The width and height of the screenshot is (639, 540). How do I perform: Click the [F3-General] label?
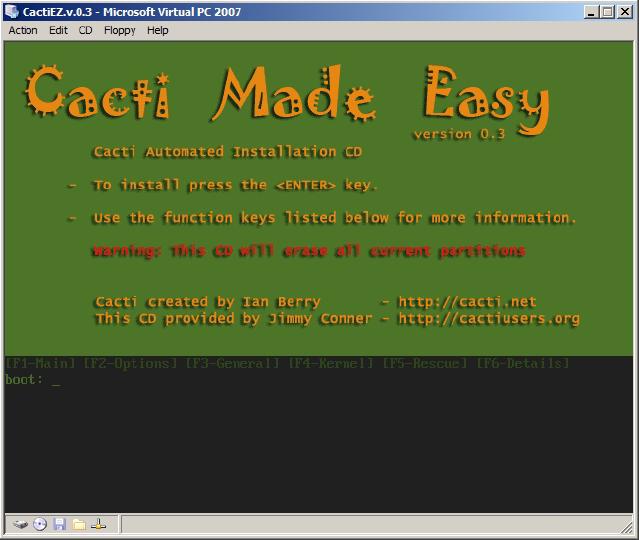pos(232,363)
